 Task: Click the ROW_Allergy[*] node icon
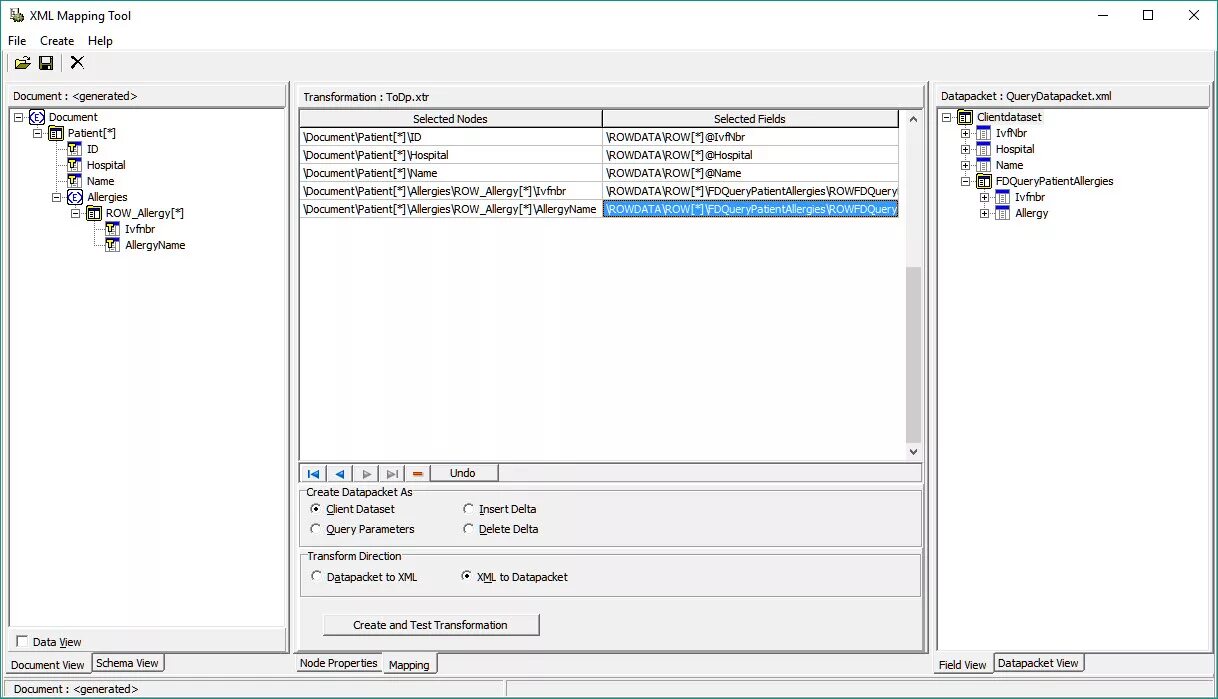coord(94,213)
